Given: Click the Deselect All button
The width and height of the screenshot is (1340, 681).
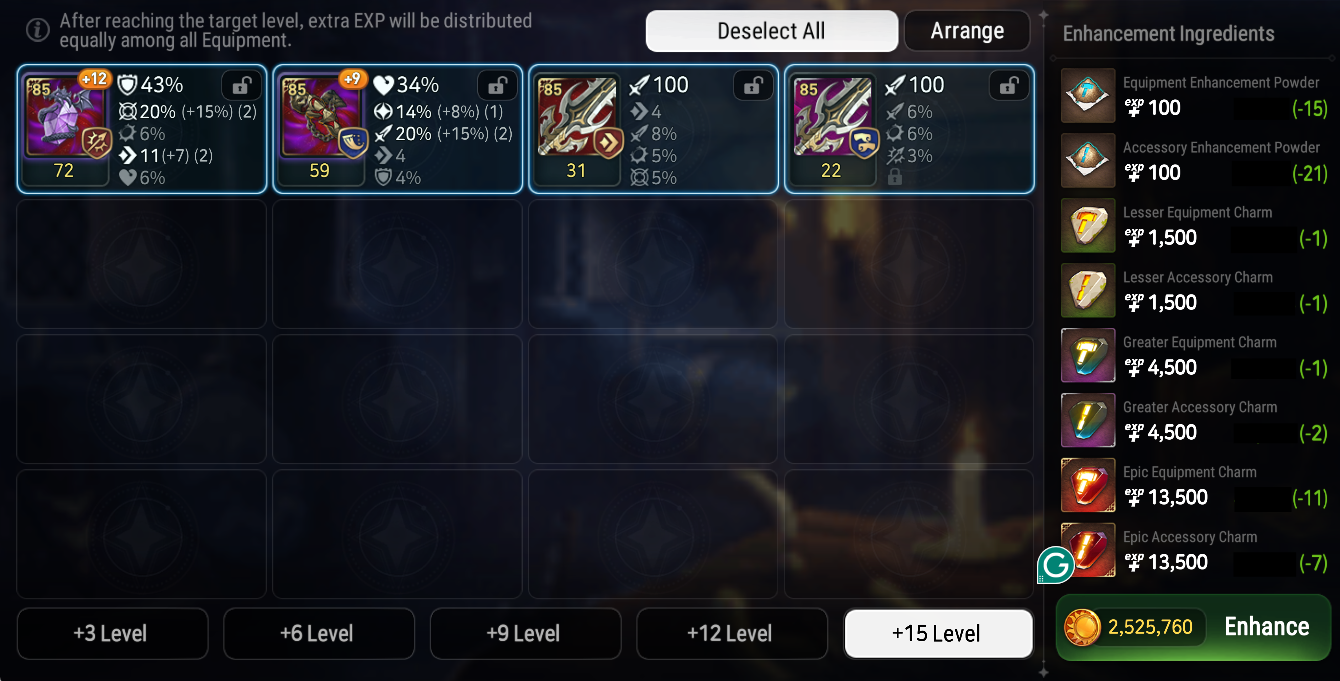Looking at the screenshot, I should click(772, 31).
